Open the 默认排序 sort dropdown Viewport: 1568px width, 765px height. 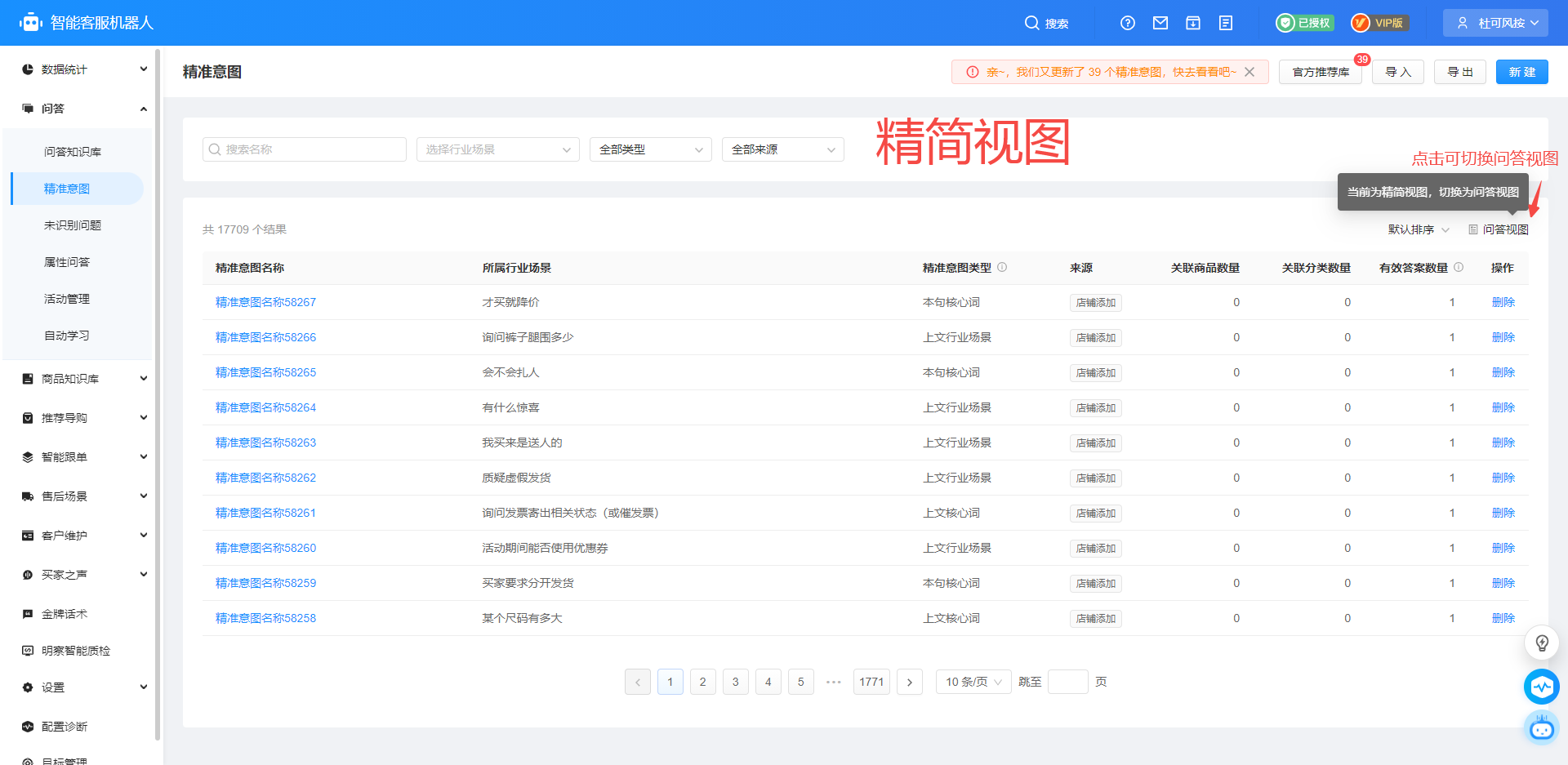coord(1419,229)
